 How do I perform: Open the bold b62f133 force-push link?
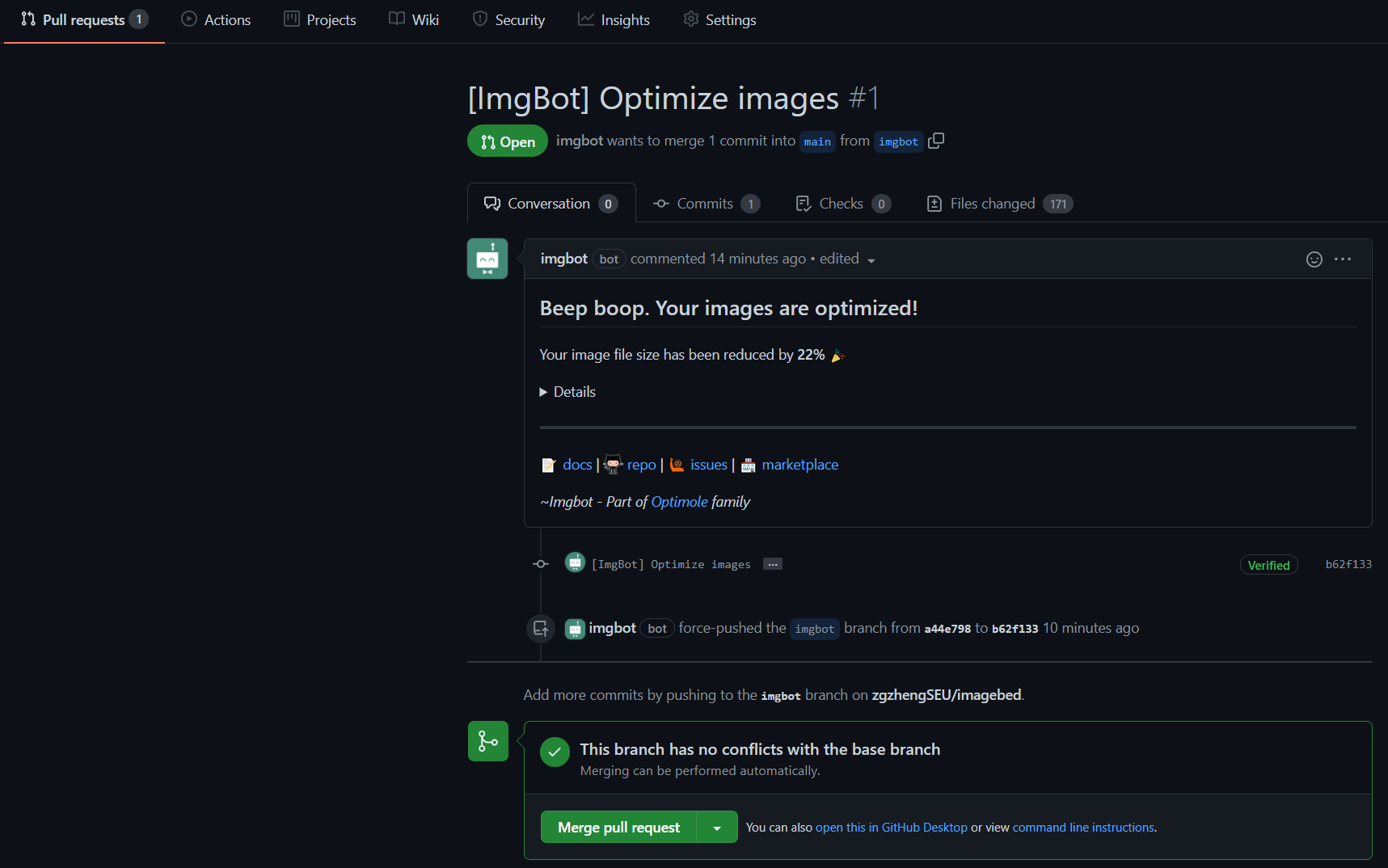[x=1015, y=629]
